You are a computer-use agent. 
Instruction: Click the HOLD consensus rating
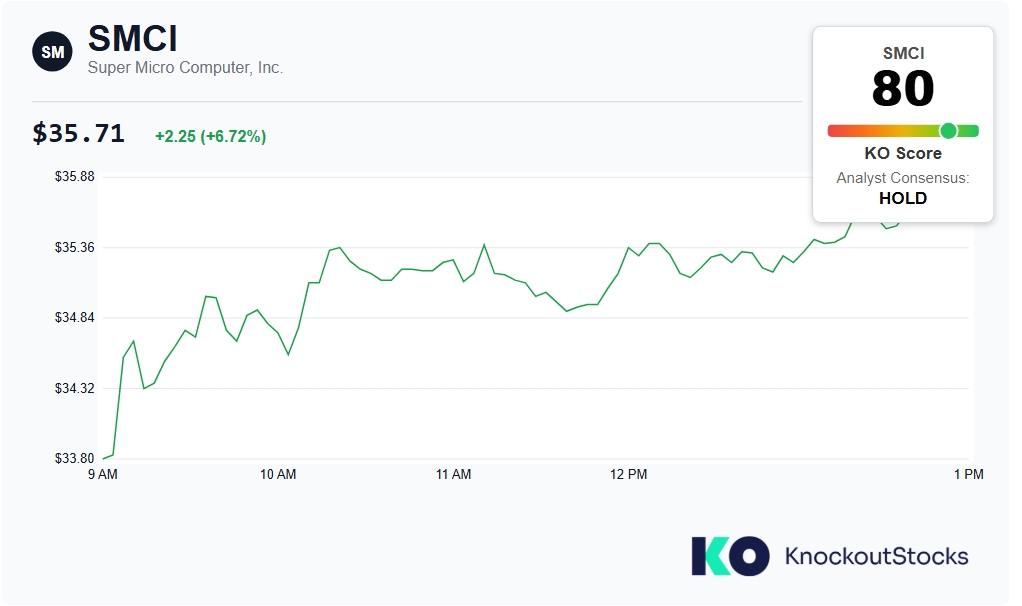pos(903,198)
